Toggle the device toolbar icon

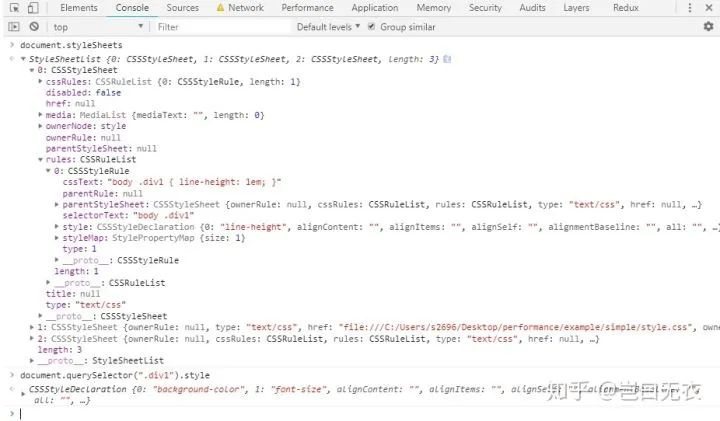tap(33, 8)
